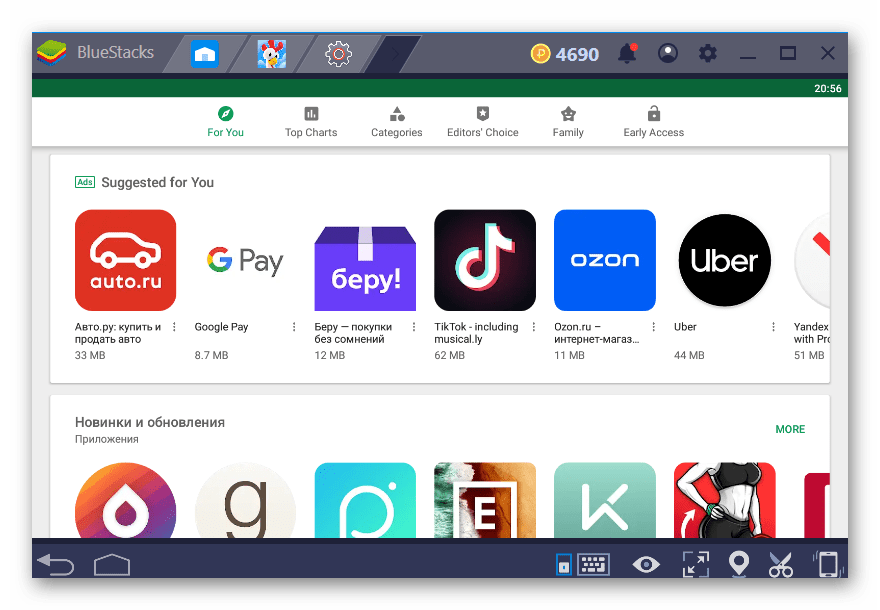Open the scissors screenshot tool
The width and height of the screenshot is (880, 610).
[x=781, y=565]
